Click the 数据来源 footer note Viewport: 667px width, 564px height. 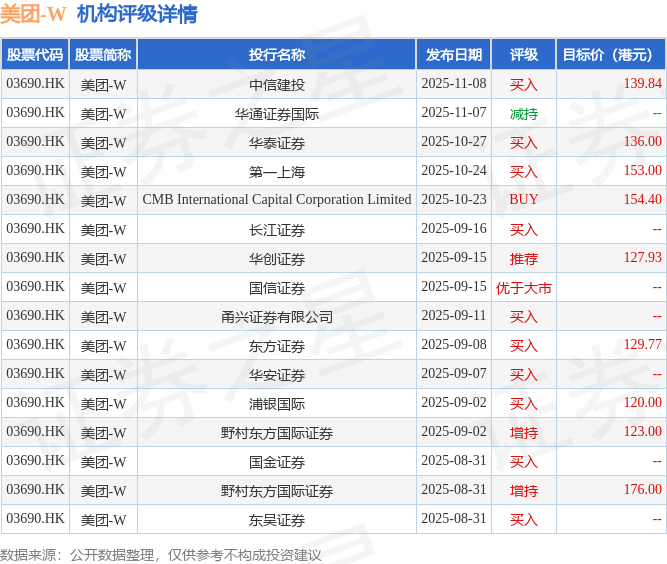(160, 555)
